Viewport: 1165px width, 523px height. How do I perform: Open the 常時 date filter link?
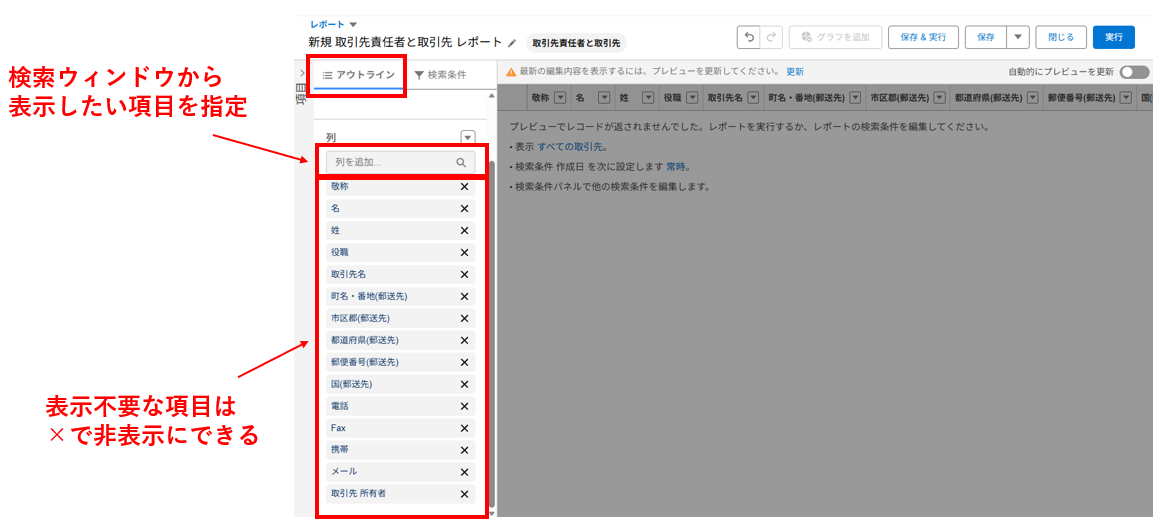(677, 166)
